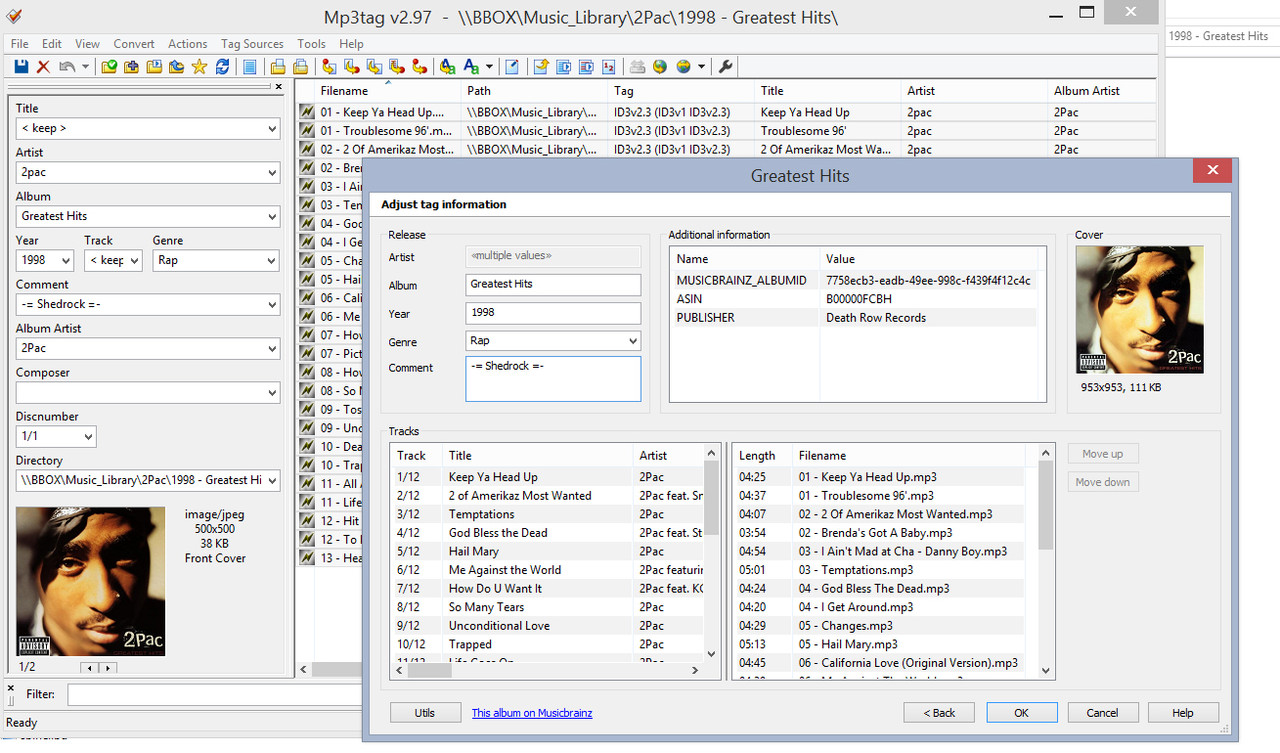Click the Tag - Tag converter icon
This screenshot has height=753, width=1280.
point(419,67)
